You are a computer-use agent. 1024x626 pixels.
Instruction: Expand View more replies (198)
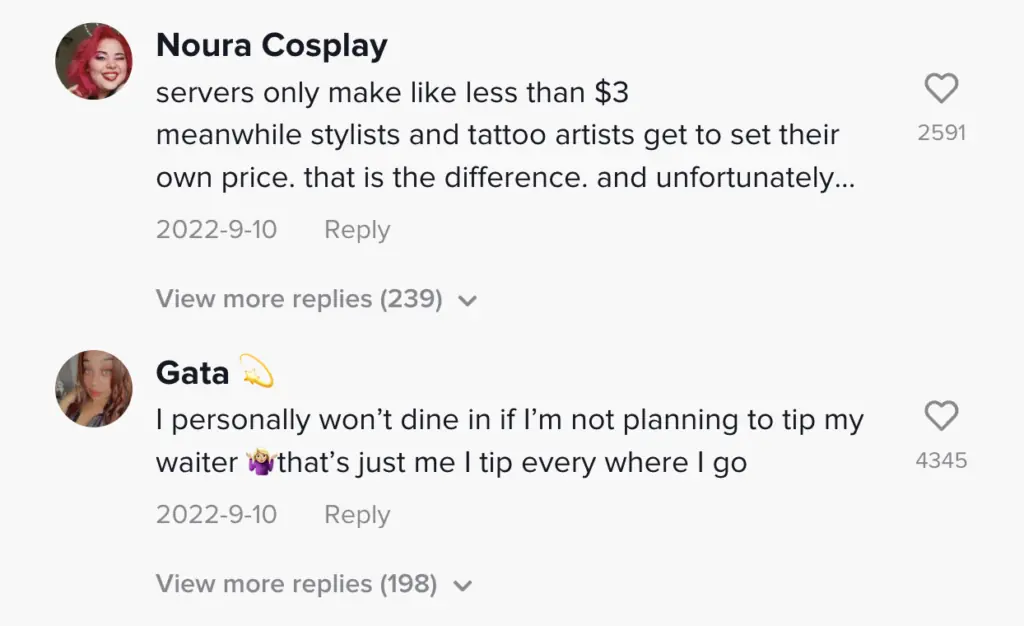296,583
